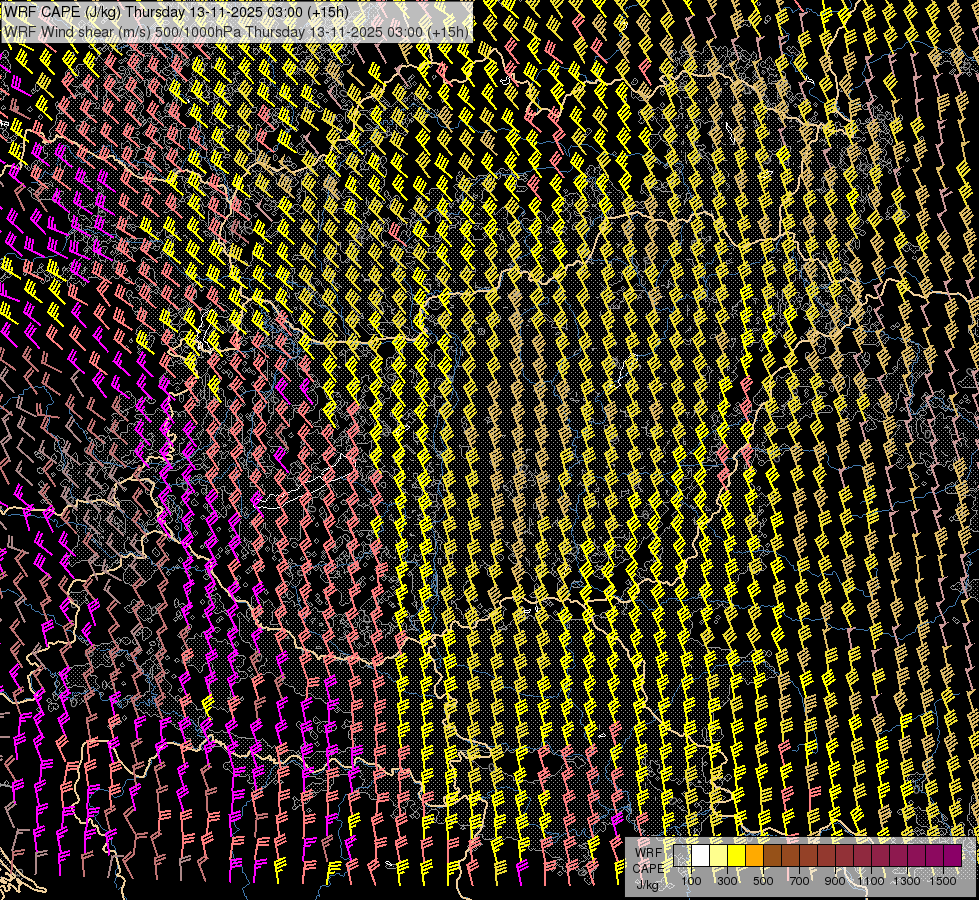Click the J/kg unit text in legend

click(648, 884)
